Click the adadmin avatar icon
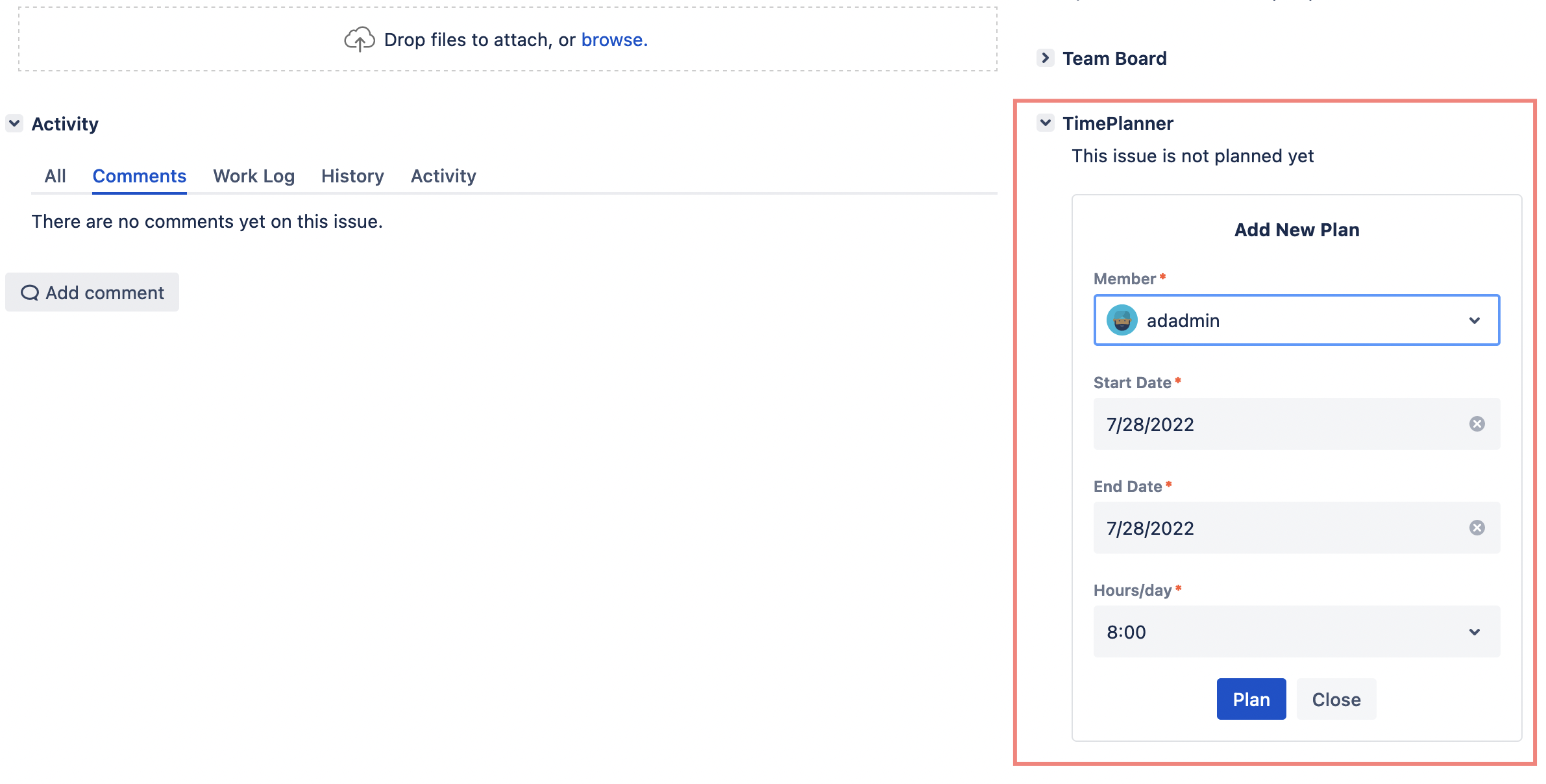1546x784 pixels. [x=1122, y=320]
